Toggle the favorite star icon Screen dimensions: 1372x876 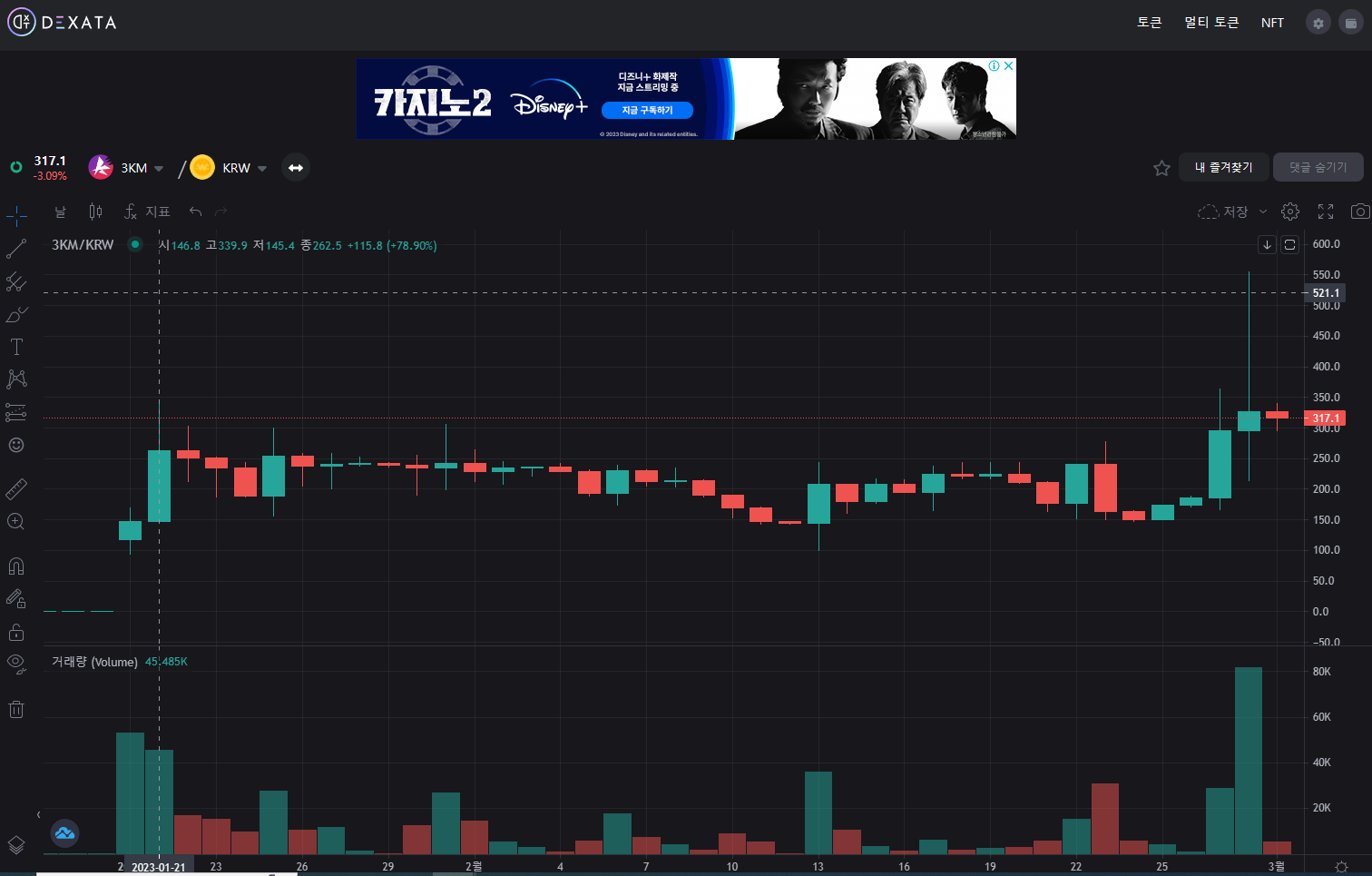point(1161,168)
